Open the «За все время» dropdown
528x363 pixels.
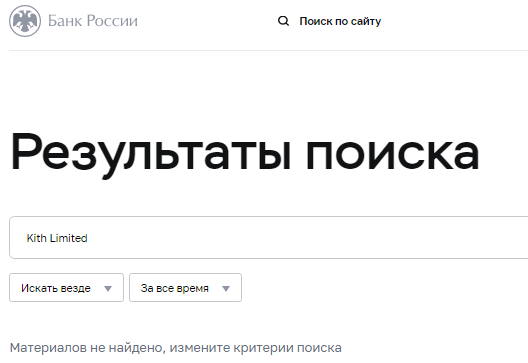point(186,288)
